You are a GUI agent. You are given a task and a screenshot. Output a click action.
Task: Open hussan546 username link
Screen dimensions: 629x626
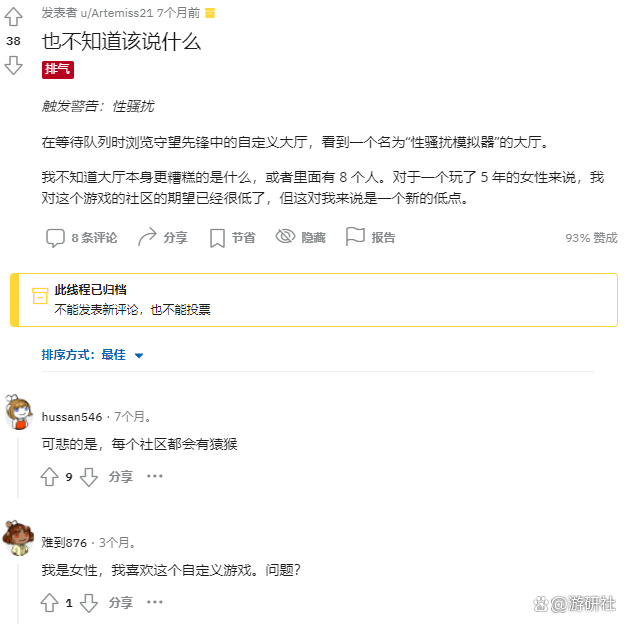(x=72, y=416)
